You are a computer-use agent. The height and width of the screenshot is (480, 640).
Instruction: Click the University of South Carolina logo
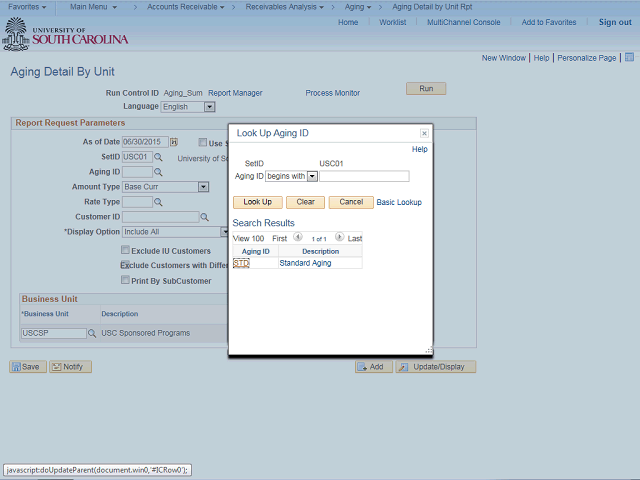click(x=65, y=35)
